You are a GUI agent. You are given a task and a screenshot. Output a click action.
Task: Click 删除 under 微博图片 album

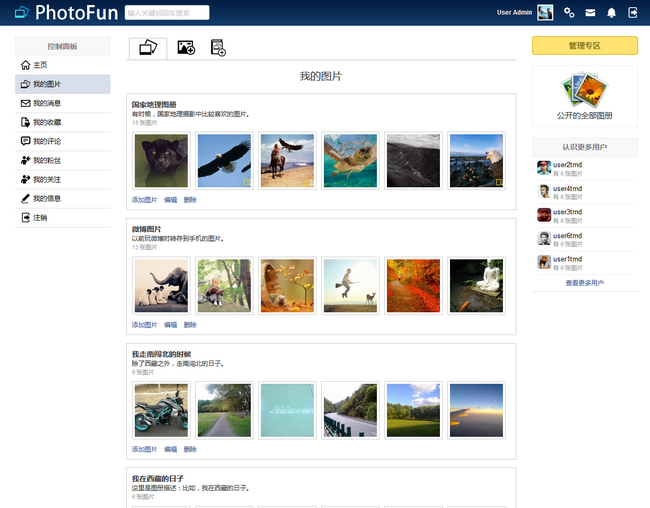(x=190, y=325)
